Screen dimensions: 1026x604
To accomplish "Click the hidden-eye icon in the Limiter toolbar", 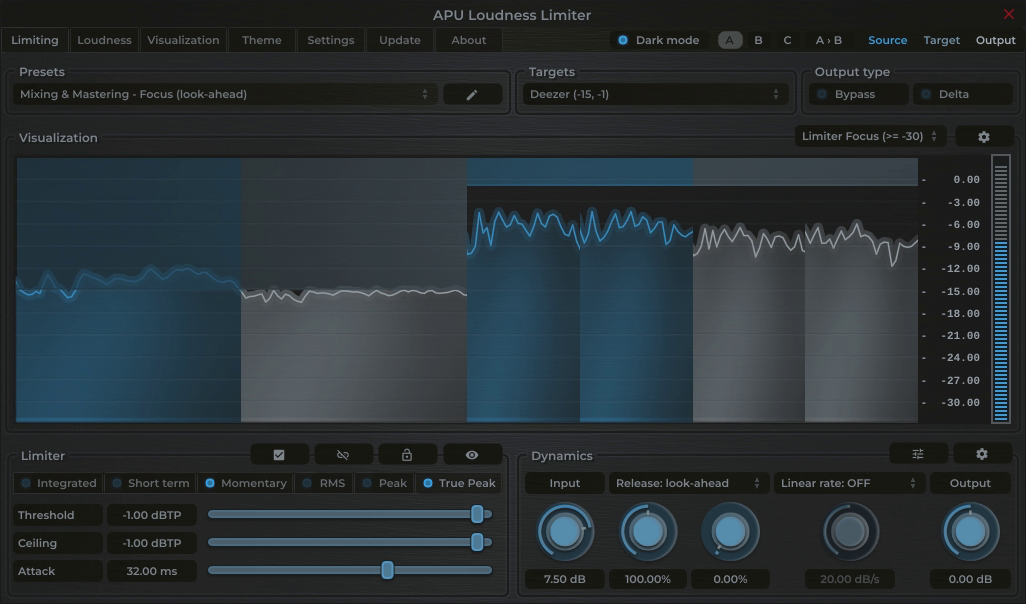I will [343, 453].
